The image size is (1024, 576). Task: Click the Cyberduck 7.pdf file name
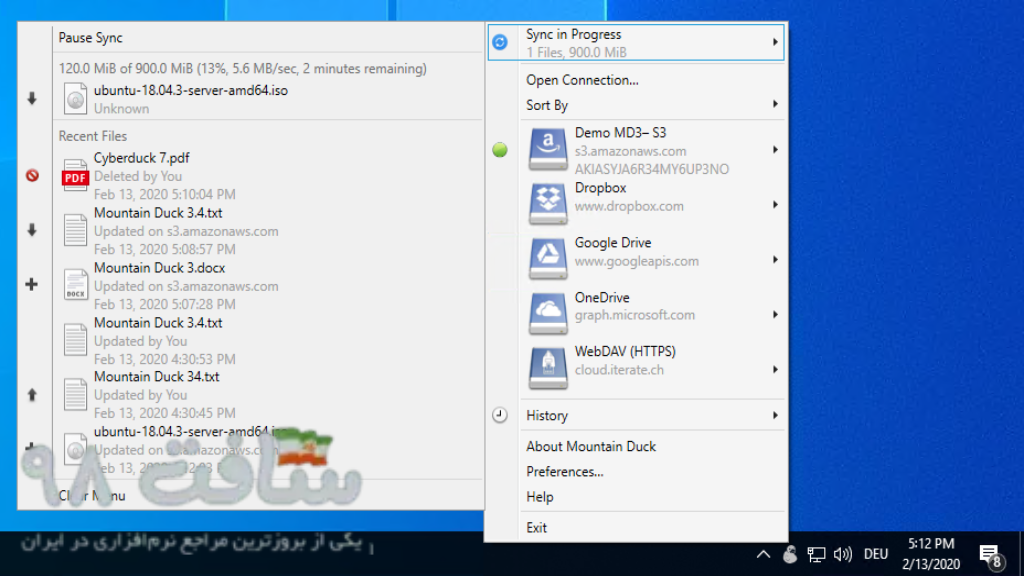[142, 158]
